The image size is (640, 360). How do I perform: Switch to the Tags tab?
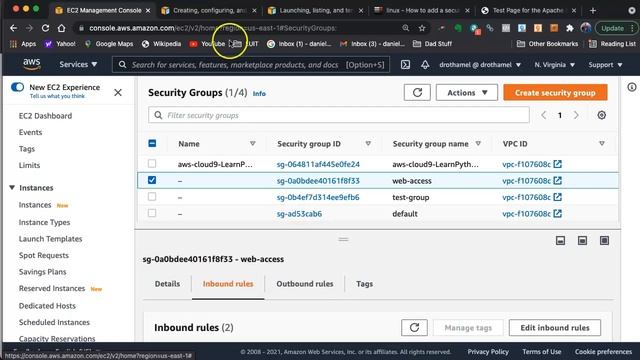[x=364, y=284]
